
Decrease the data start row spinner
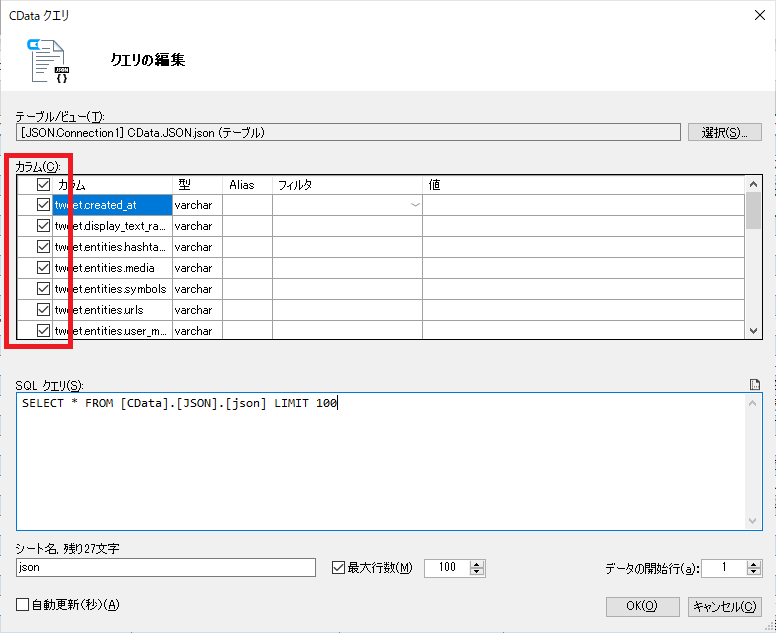click(x=754, y=572)
